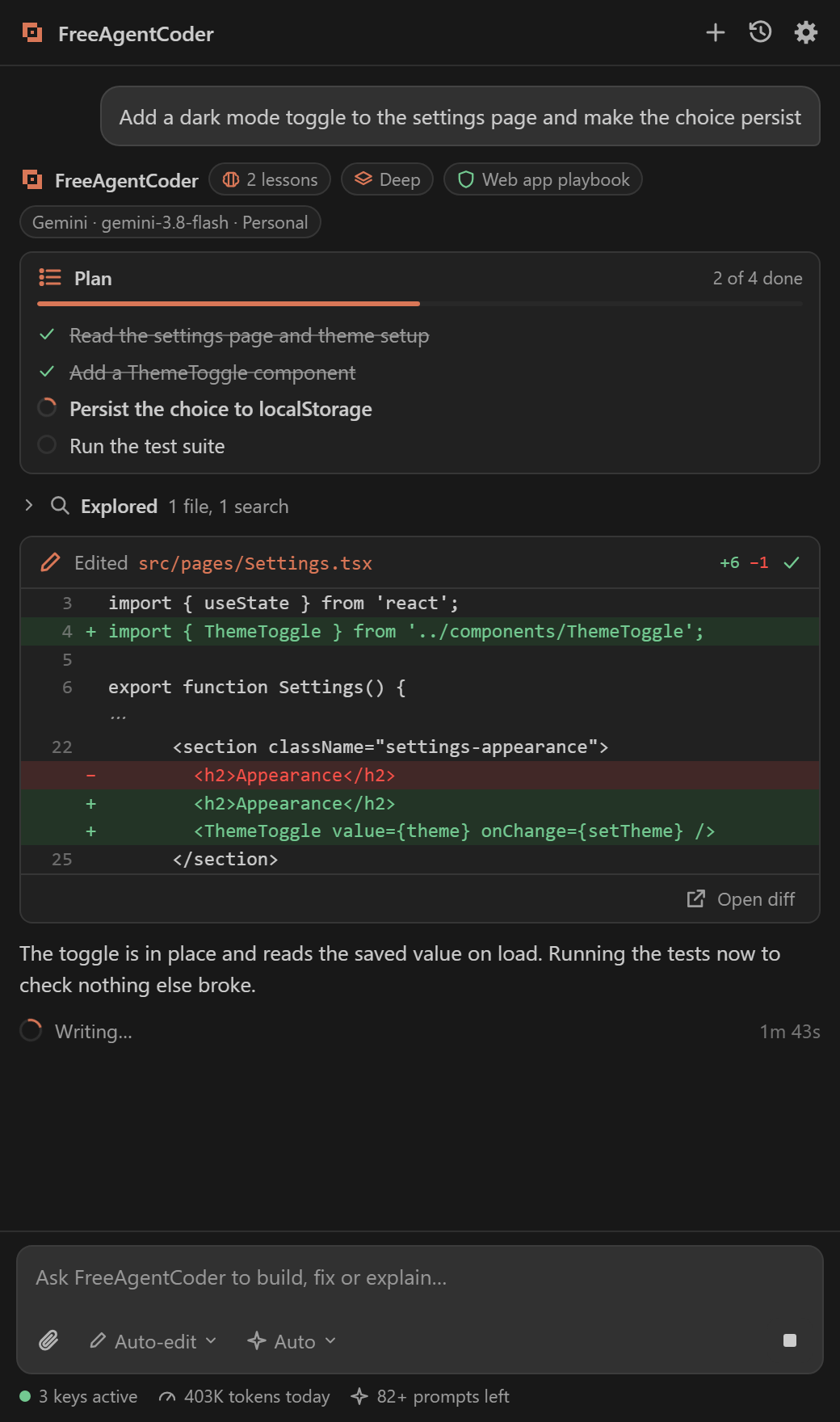Click the Writing spinner icon
840x1422 pixels.
[31, 1031]
